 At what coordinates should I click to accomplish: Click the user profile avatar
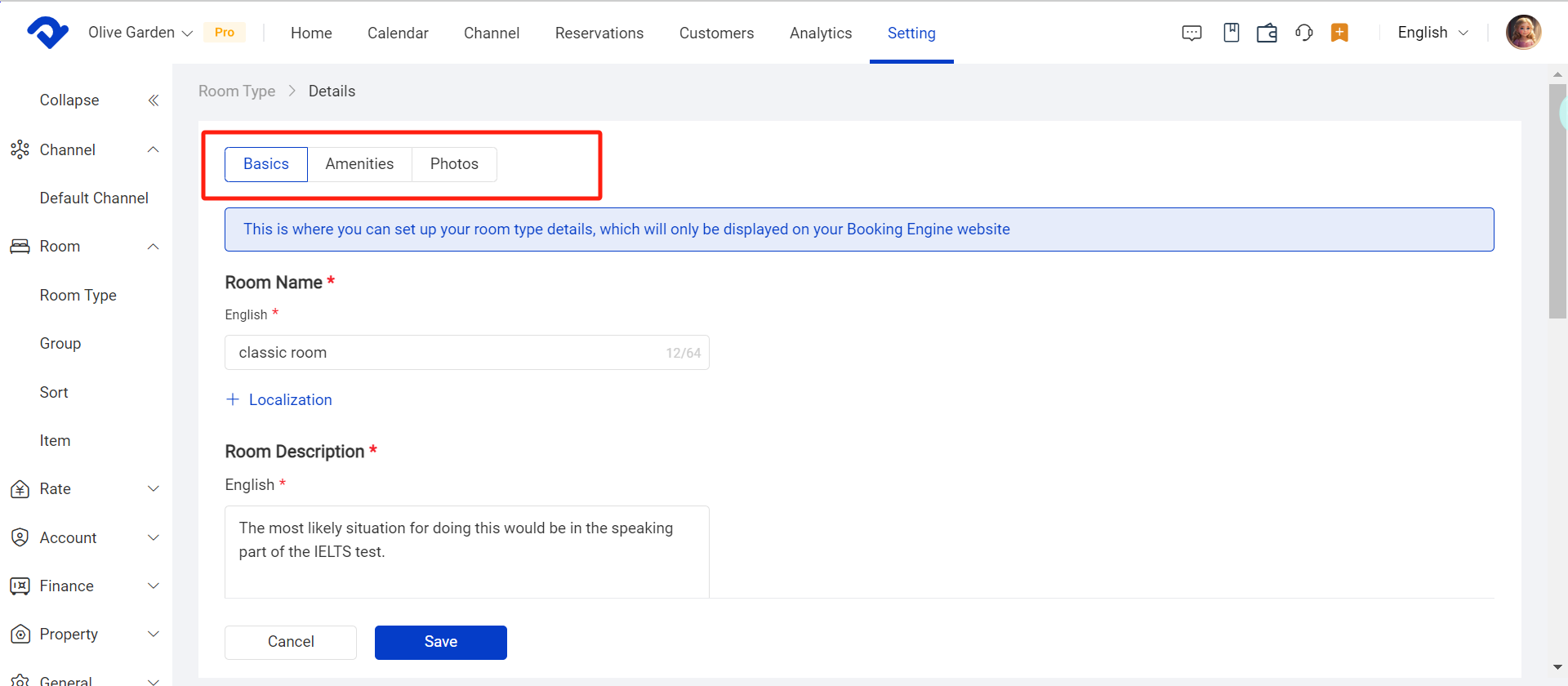pos(1523,33)
